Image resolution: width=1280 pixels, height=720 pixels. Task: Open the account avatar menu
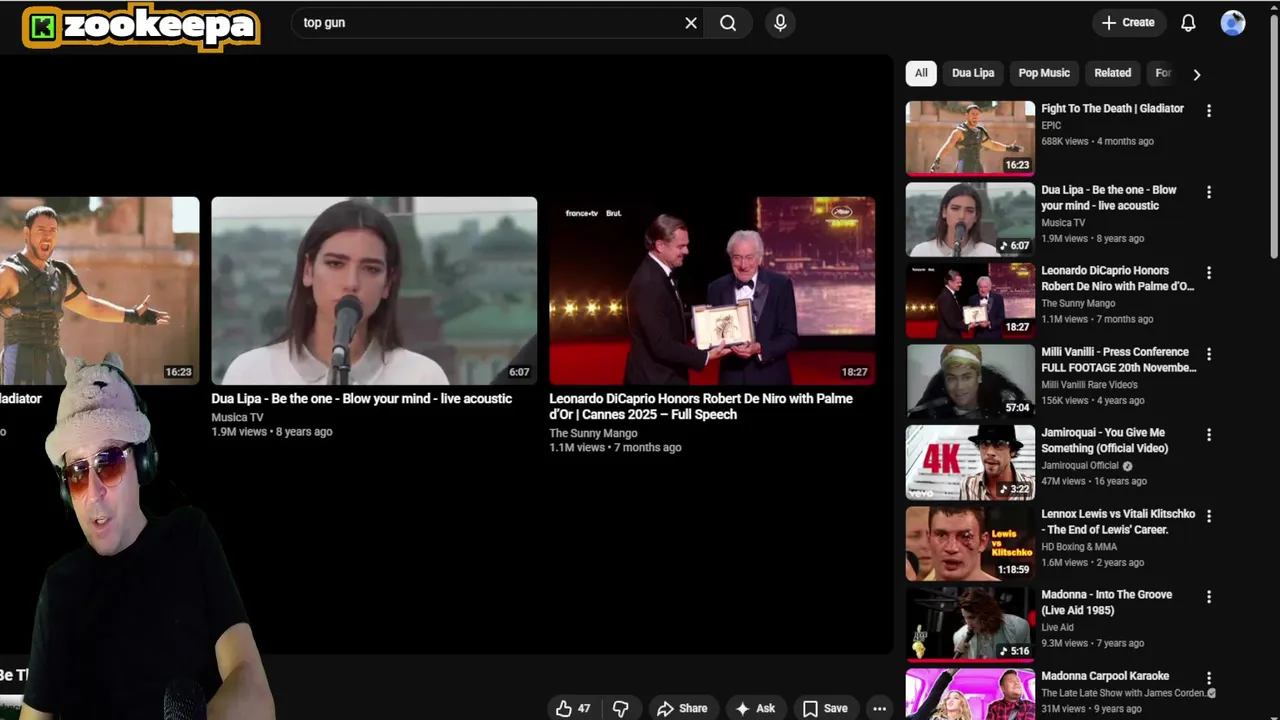(1233, 23)
